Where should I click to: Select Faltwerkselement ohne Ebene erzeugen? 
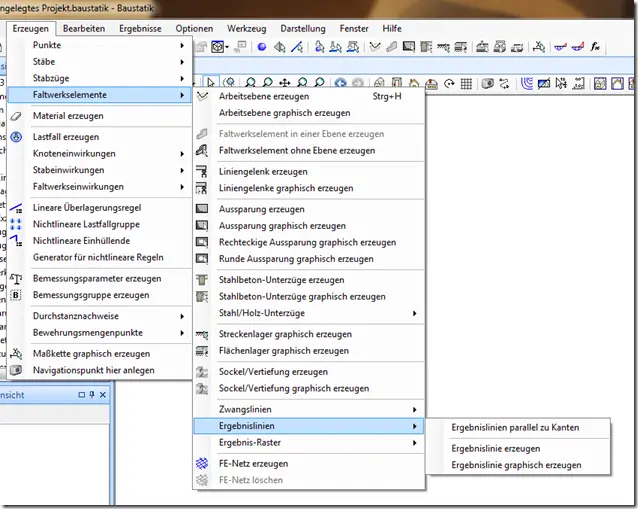[x=309, y=151]
